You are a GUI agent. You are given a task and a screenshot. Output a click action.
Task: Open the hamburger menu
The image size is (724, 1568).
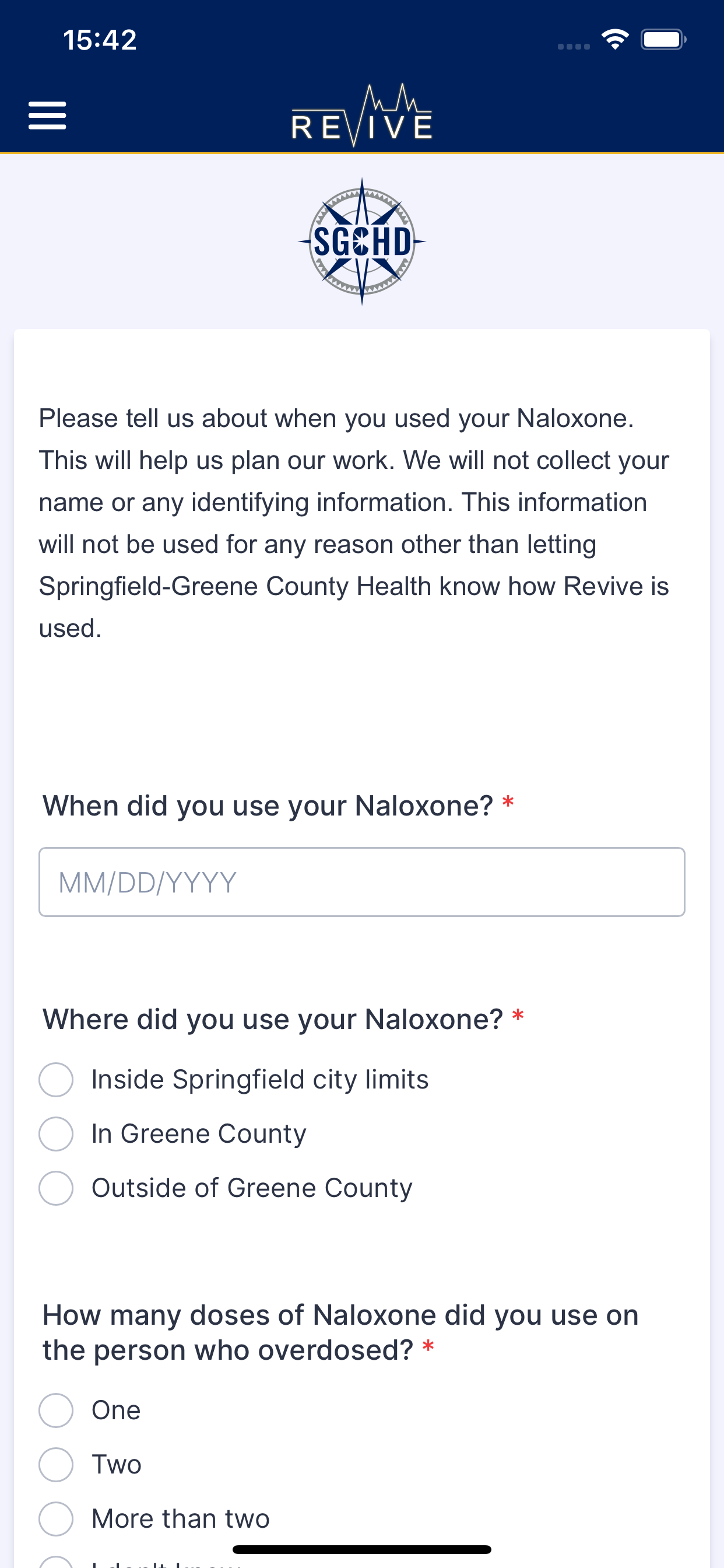click(47, 116)
